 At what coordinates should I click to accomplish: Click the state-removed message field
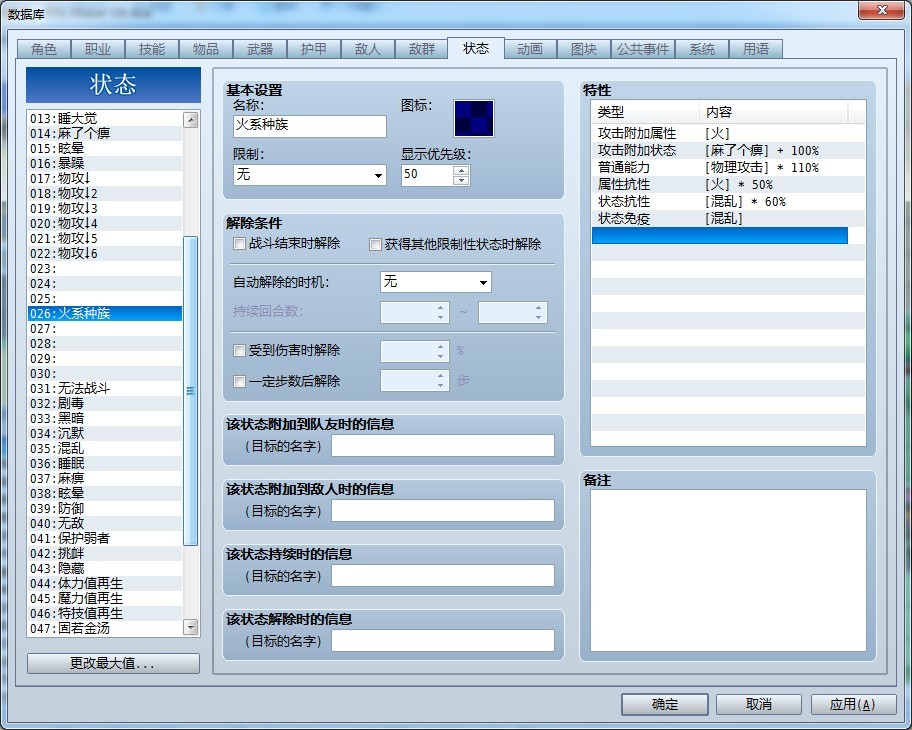point(443,641)
